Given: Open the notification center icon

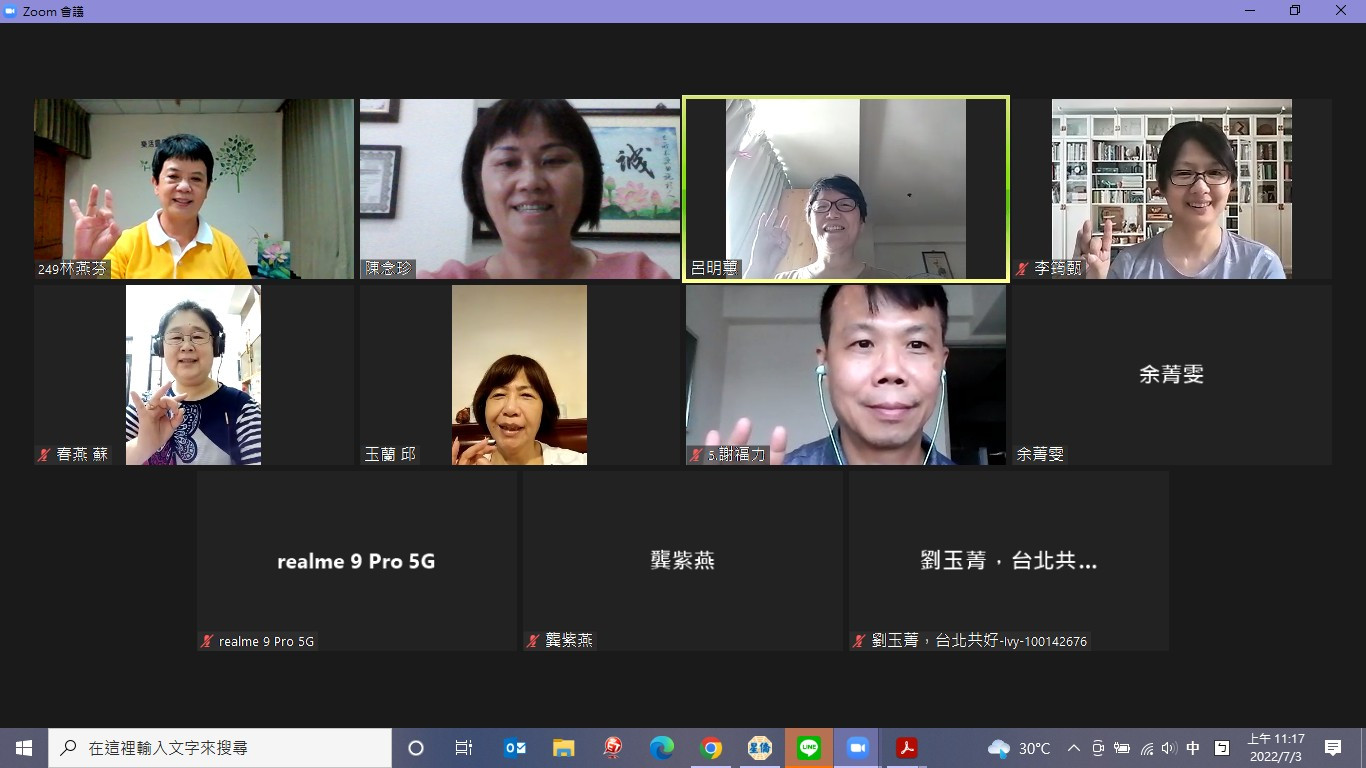Looking at the screenshot, I should (x=1333, y=748).
